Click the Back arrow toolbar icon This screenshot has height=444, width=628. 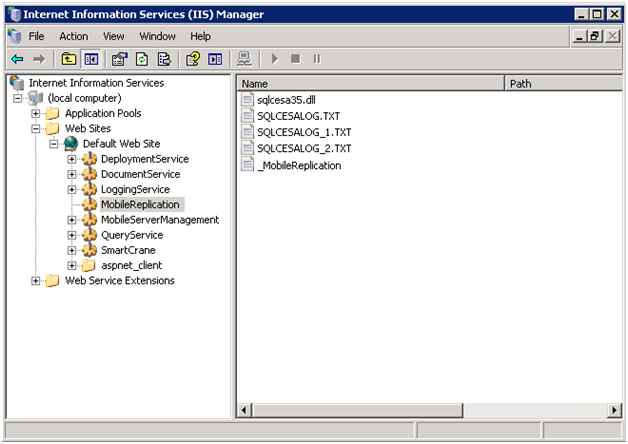pos(17,59)
